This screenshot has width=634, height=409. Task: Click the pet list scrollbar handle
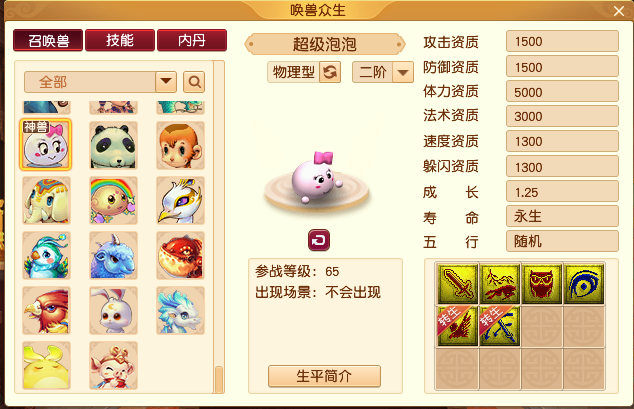(219, 379)
